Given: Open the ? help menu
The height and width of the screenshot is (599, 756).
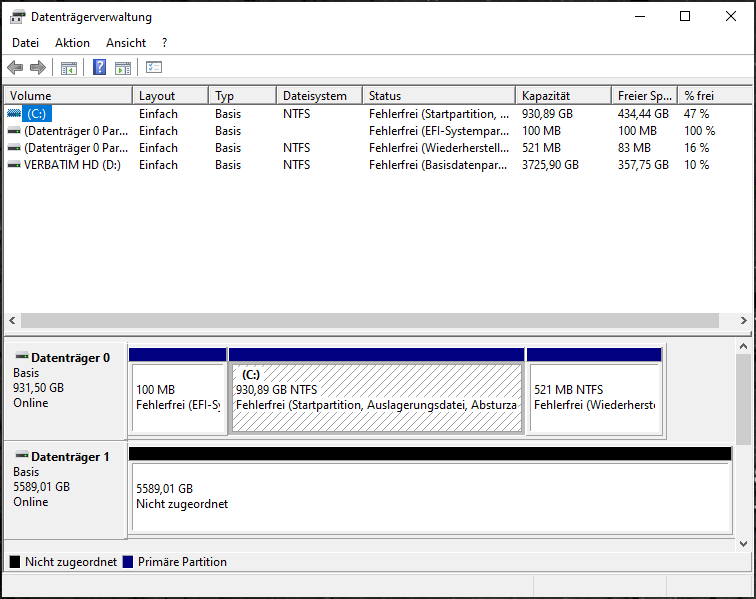Looking at the screenshot, I should 164,43.
